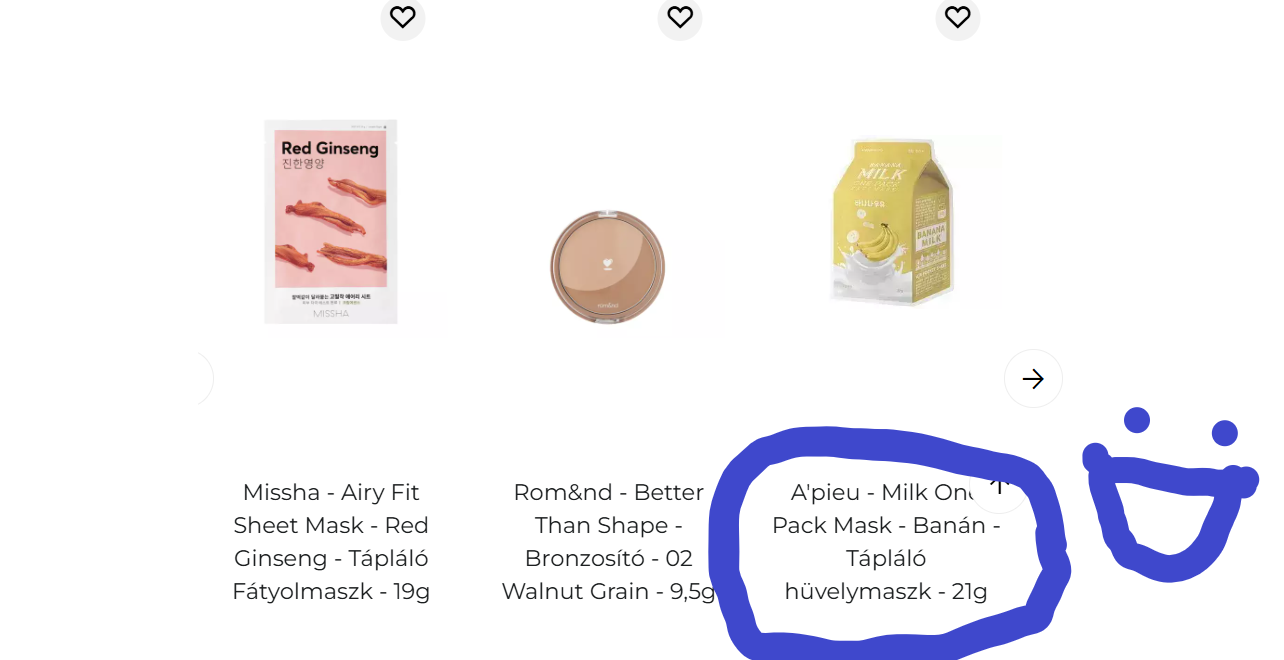Click the heart emblem on bronzer compact
This screenshot has height=660, width=1284.
[607, 266]
